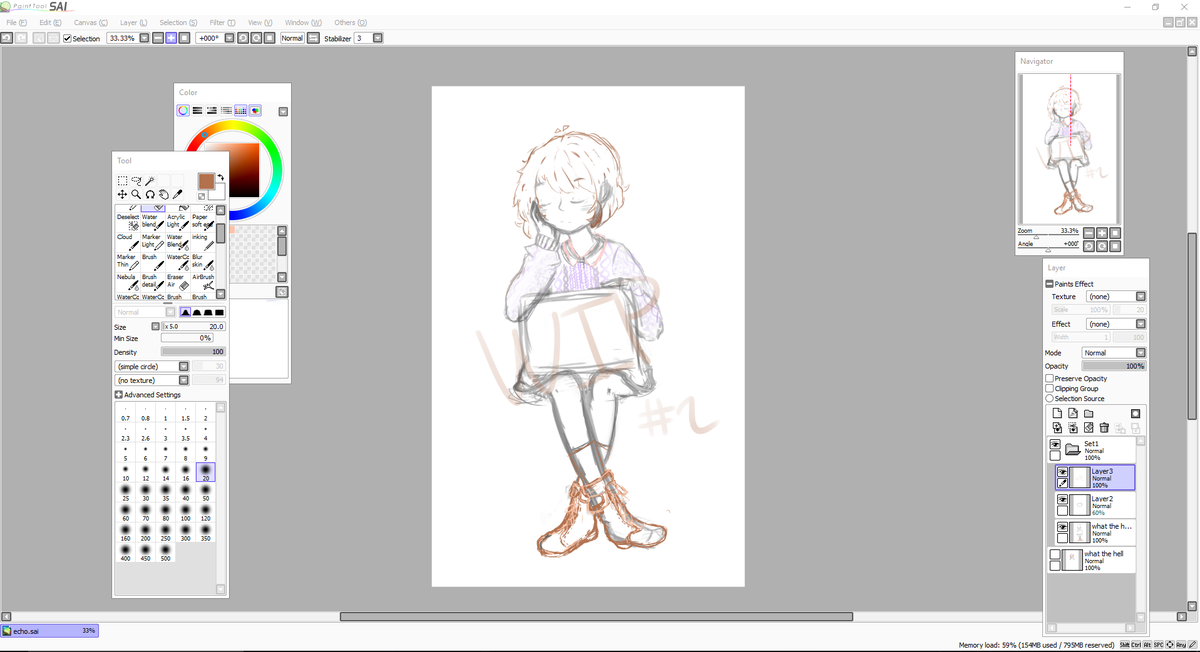Open the layer blending Mode dropdown
The image size is (1200, 652).
tap(1141, 353)
